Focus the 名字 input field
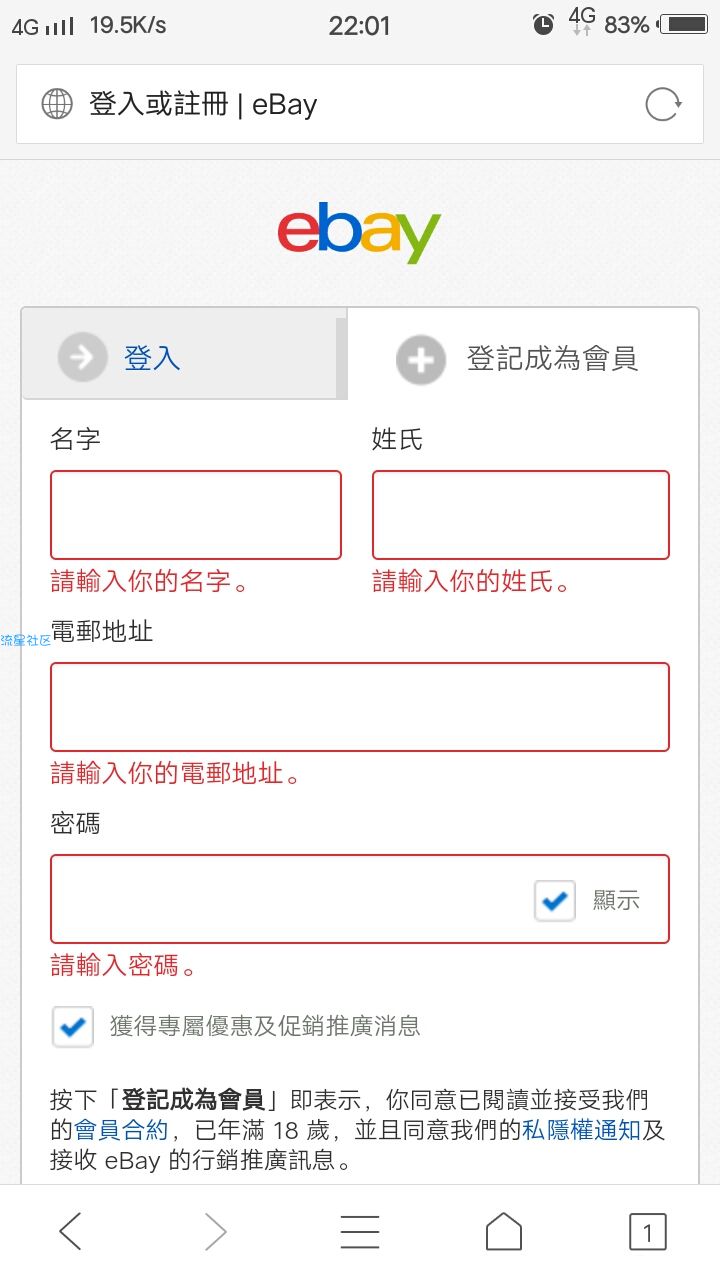The image size is (720, 1280). tap(196, 515)
